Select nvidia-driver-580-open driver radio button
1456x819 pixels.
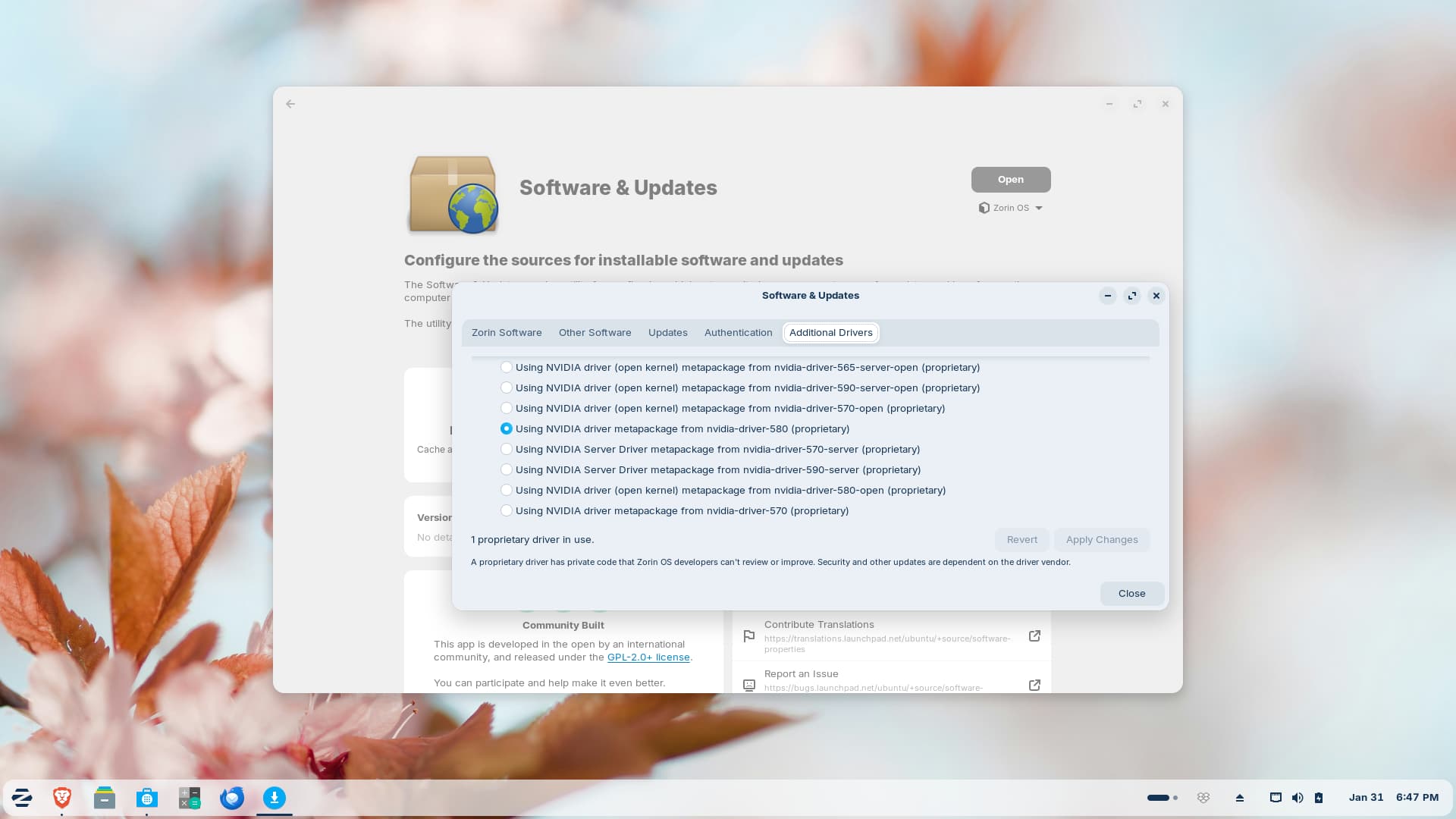pos(507,491)
